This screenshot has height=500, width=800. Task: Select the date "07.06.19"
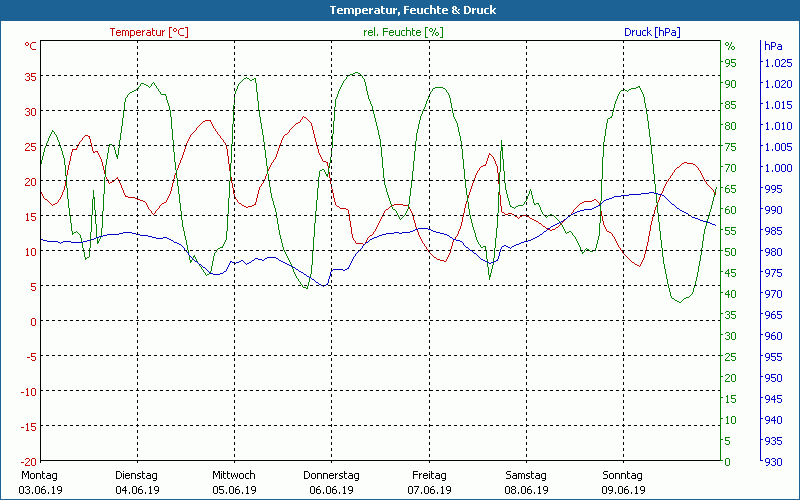(429, 490)
